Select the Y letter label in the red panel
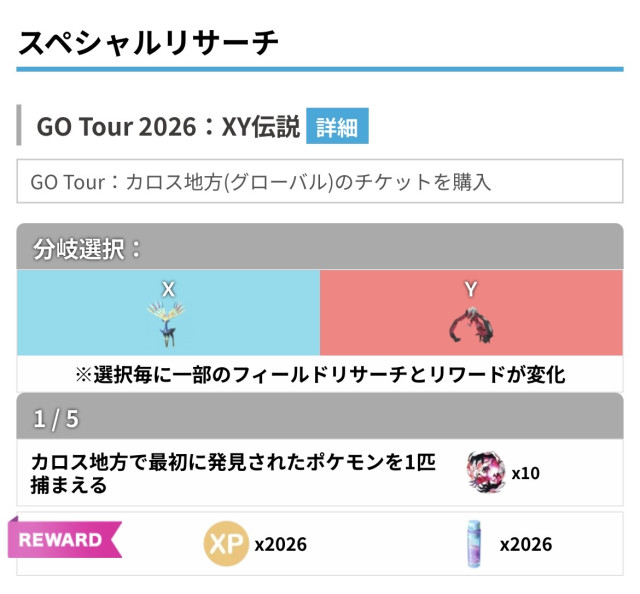 pos(471,289)
